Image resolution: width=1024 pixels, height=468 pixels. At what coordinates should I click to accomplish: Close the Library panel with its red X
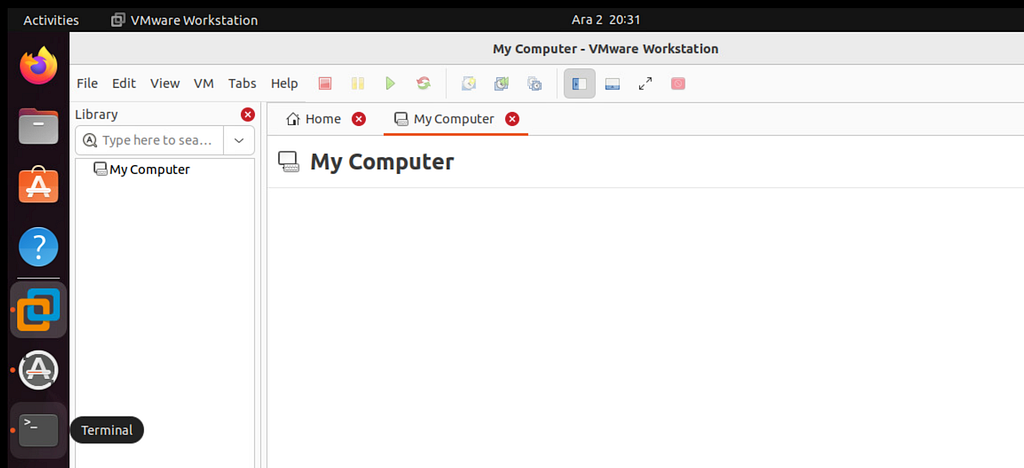tap(248, 115)
